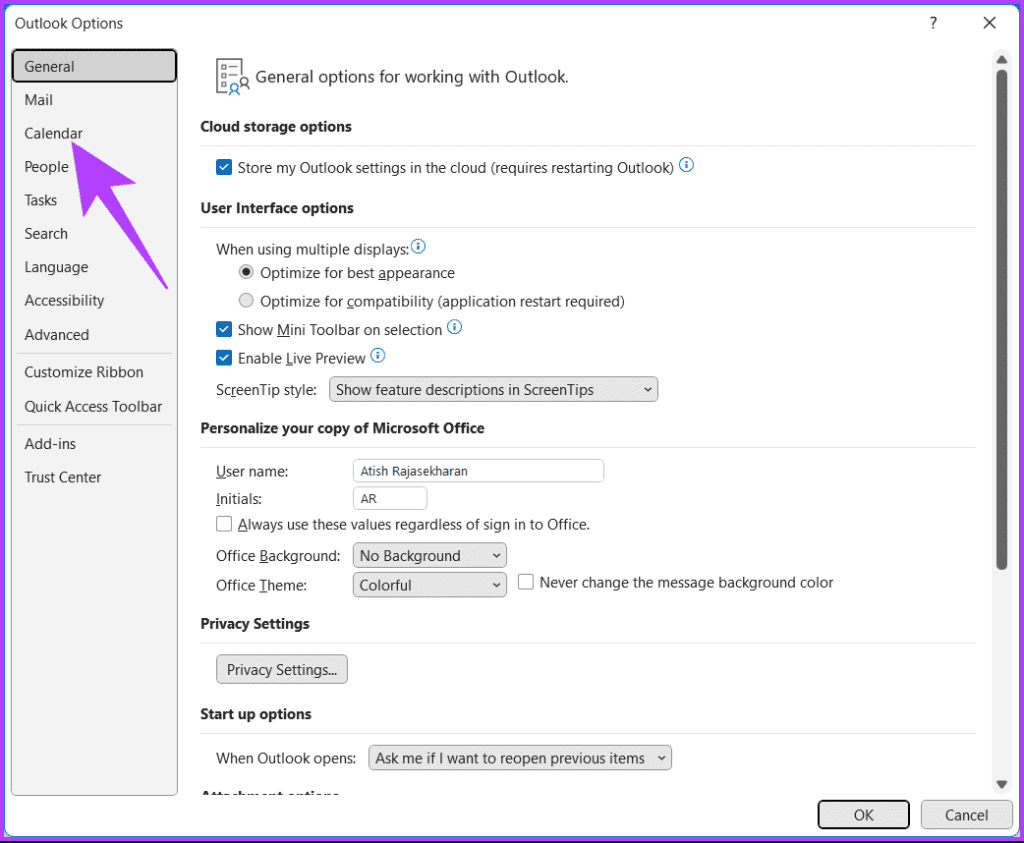The image size is (1024, 843).
Task: Click the User name input field
Action: (478, 471)
